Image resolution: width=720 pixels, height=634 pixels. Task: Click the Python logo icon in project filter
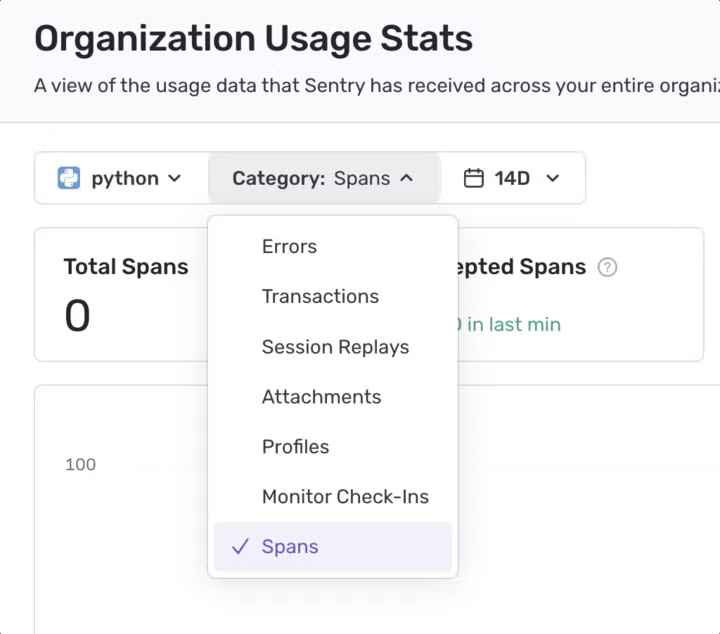pyautogui.click(x=68, y=178)
